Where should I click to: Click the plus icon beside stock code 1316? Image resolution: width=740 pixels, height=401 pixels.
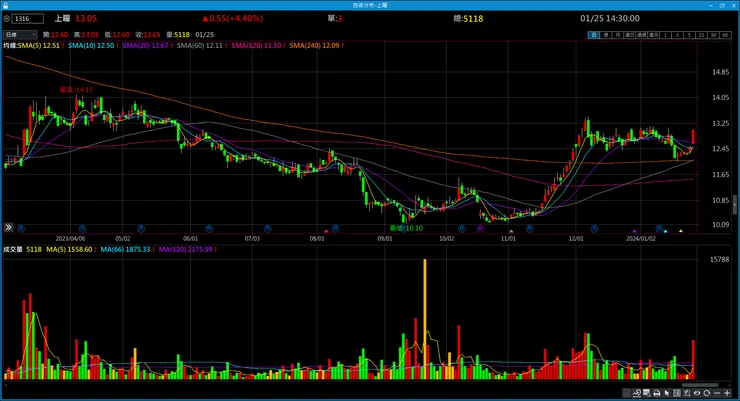7,19
